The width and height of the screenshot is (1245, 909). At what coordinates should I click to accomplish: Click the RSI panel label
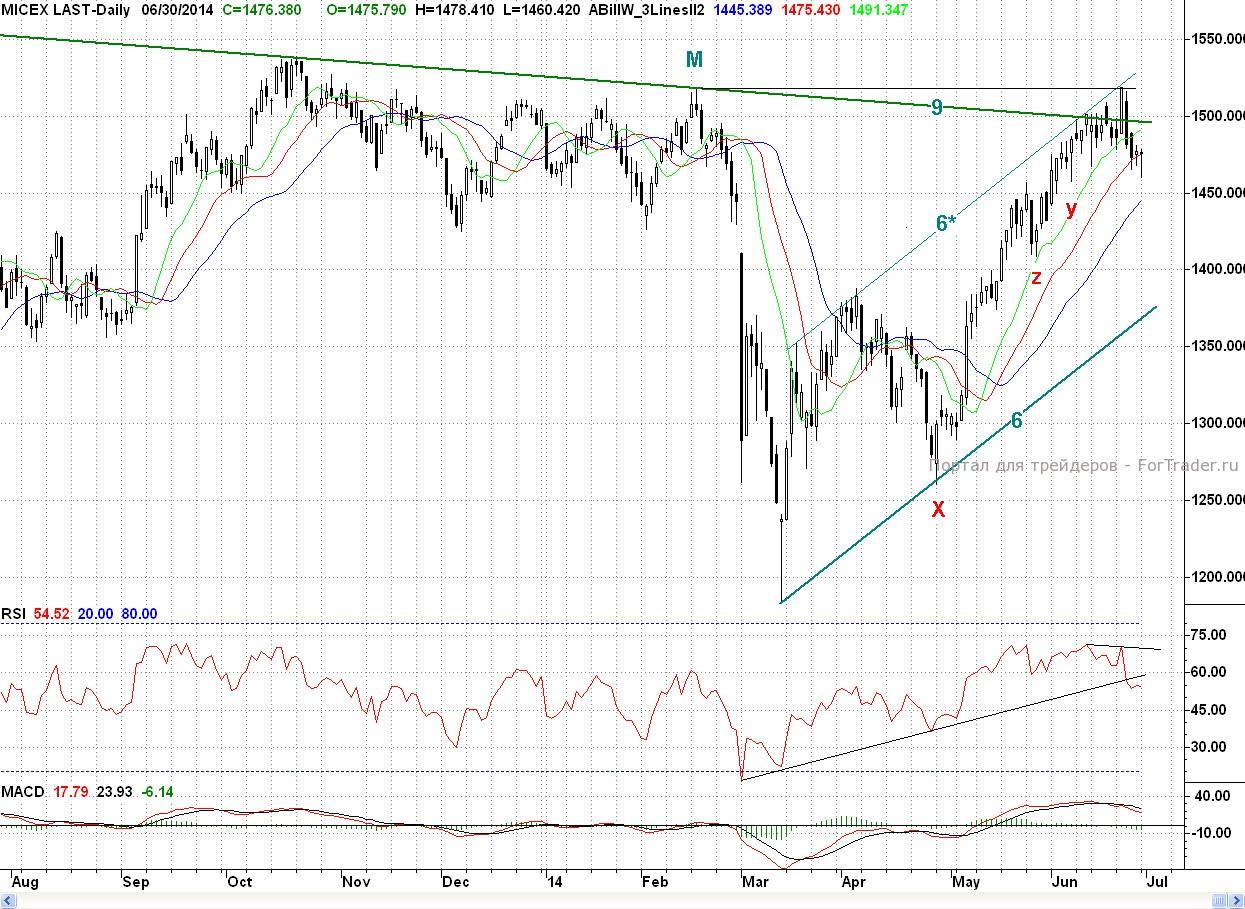point(13,614)
